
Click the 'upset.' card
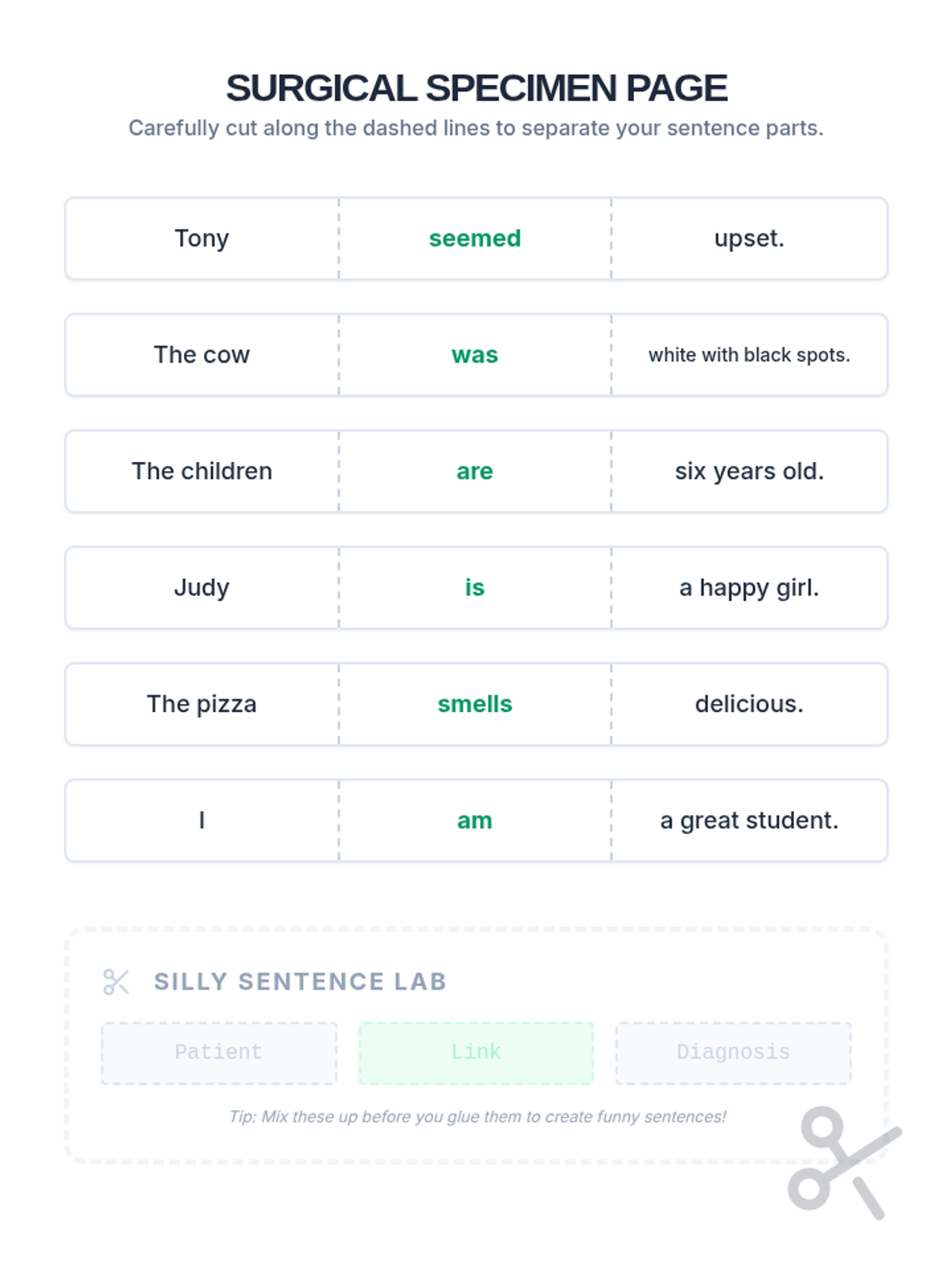click(749, 238)
